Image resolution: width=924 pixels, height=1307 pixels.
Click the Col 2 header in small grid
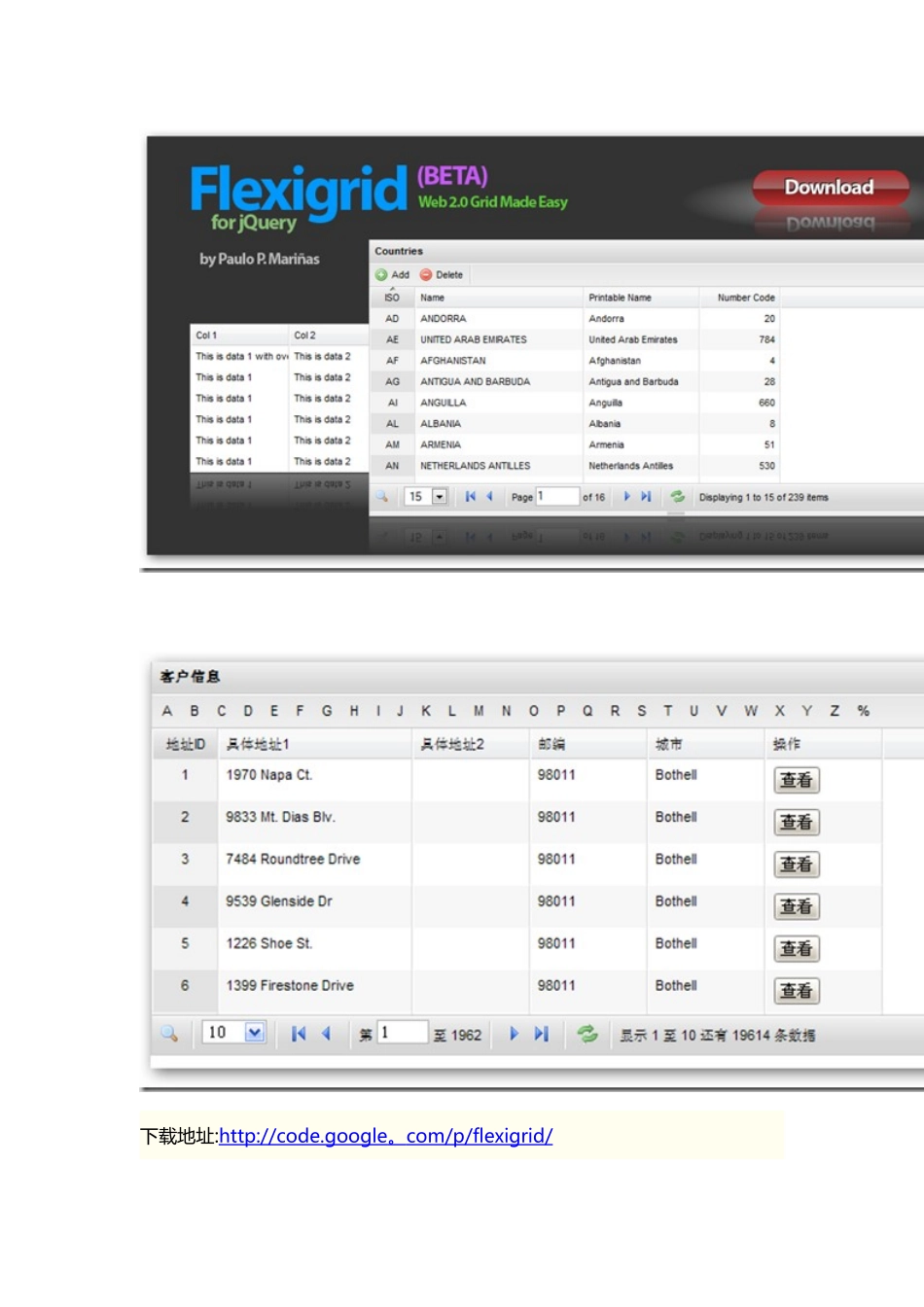tap(329, 336)
